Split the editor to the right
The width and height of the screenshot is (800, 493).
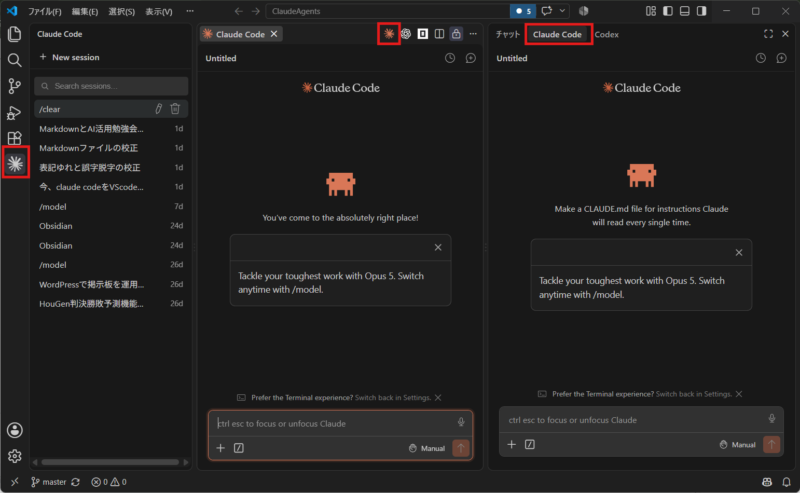(439, 34)
